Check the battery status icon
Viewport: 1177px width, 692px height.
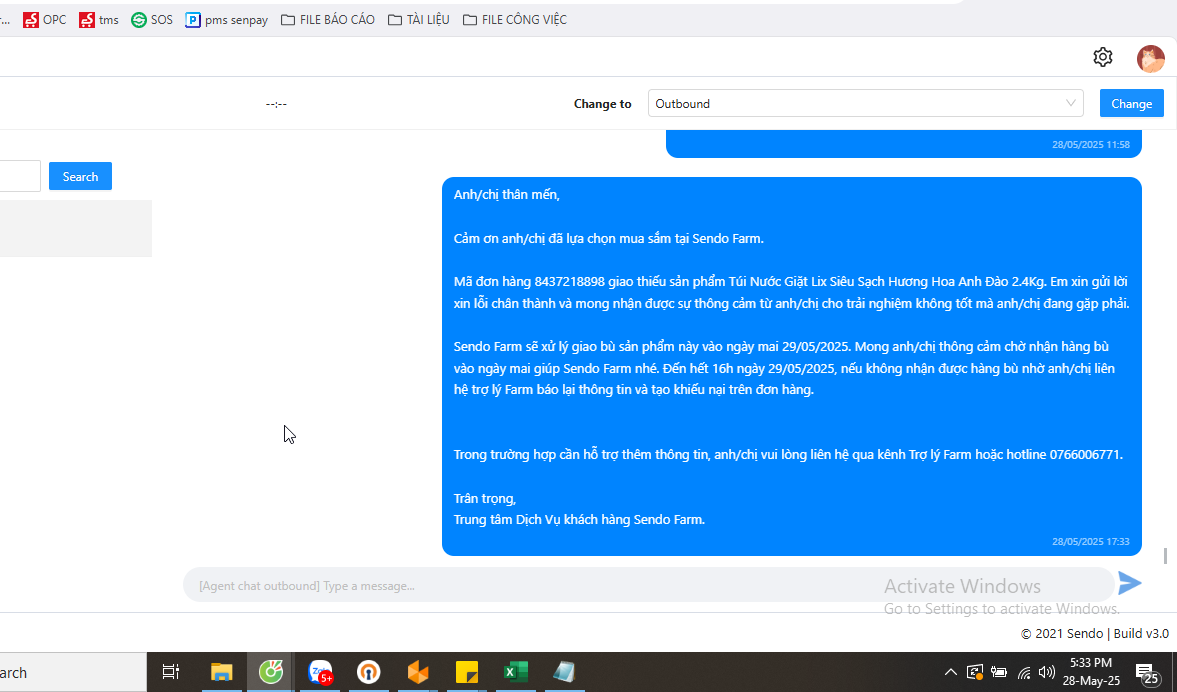[x=999, y=672]
